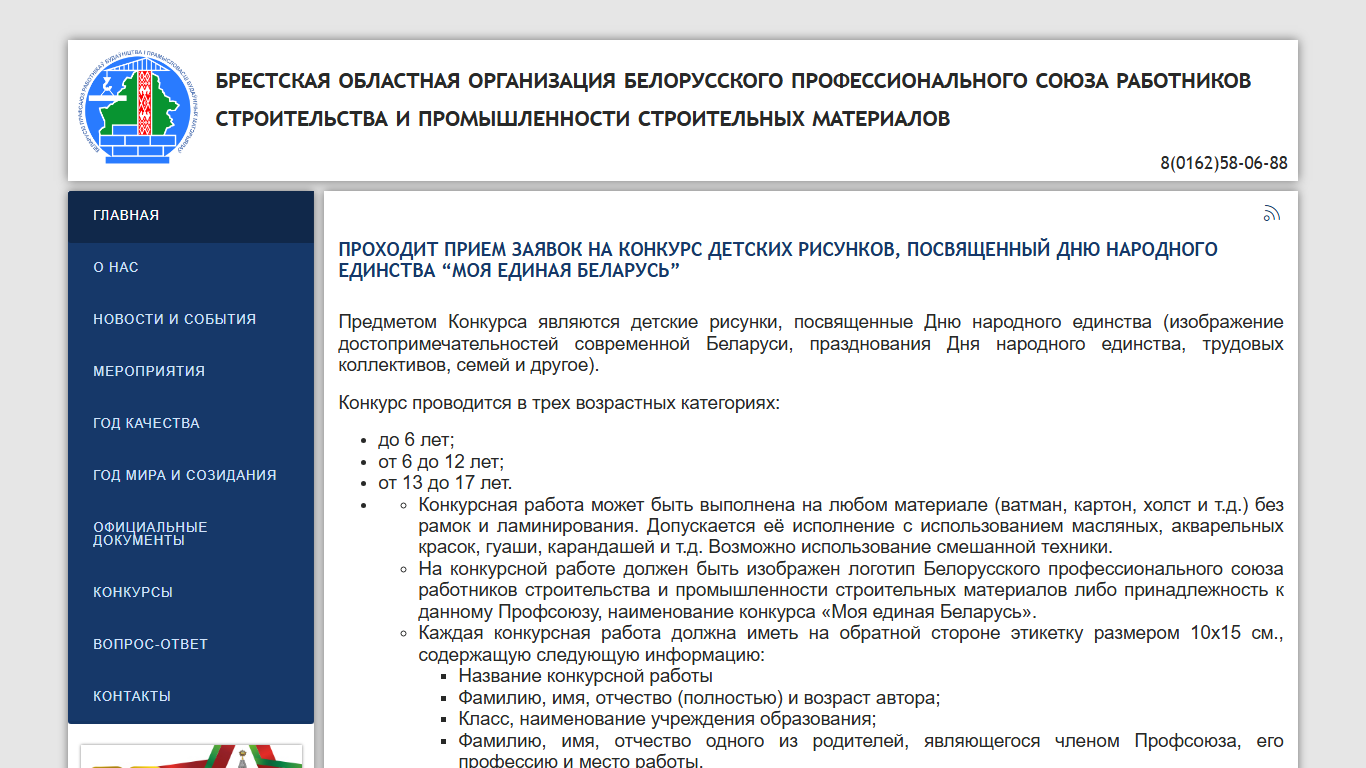Open ГОД КАЧЕСТВА menu entry
The height and width of the screenshot is (768, 1366).
click(191, 424)
